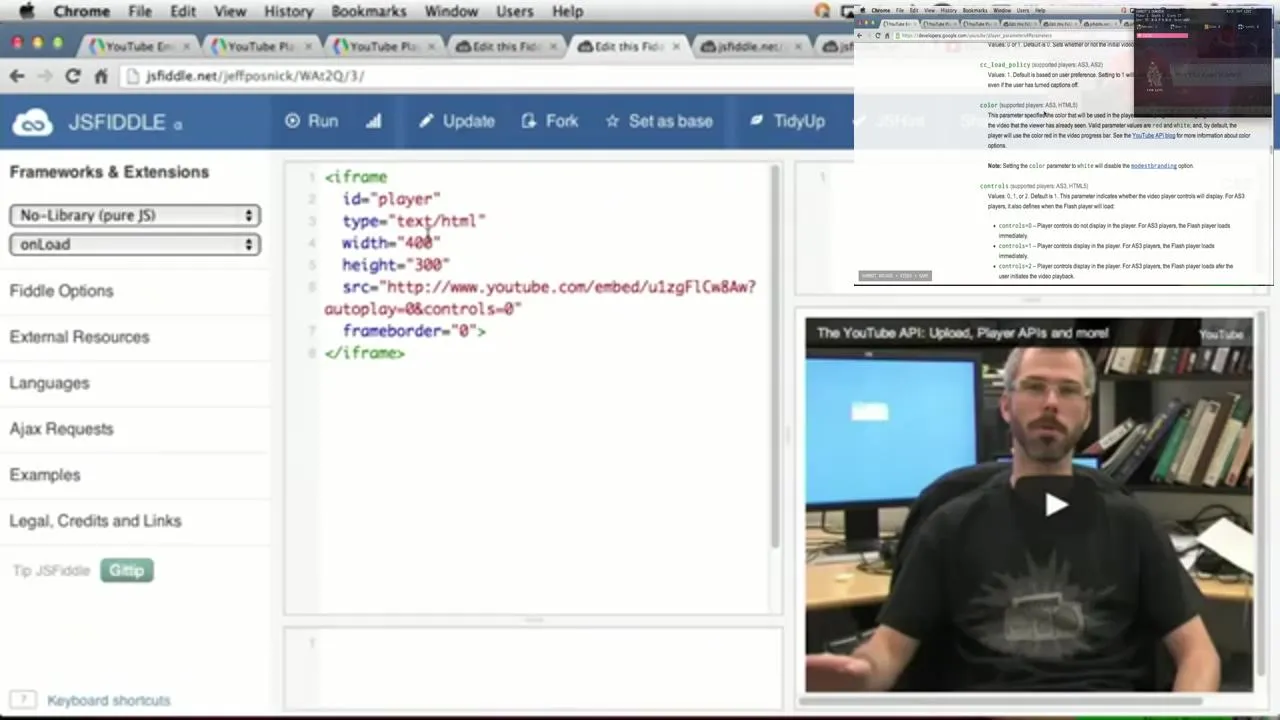Image resolution: width=1280 pixels, height=720 pixels.
Task: Open the View menu
Action: click(230, 11)
